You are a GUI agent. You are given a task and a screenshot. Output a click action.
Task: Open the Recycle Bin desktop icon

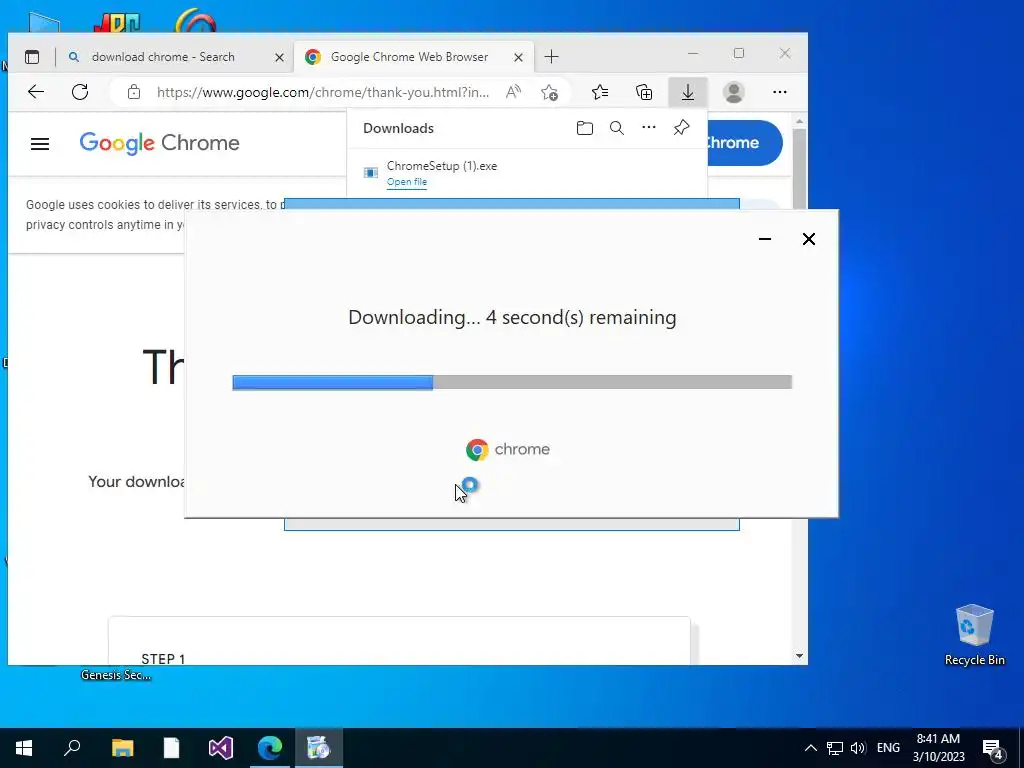tap(974, 635)
